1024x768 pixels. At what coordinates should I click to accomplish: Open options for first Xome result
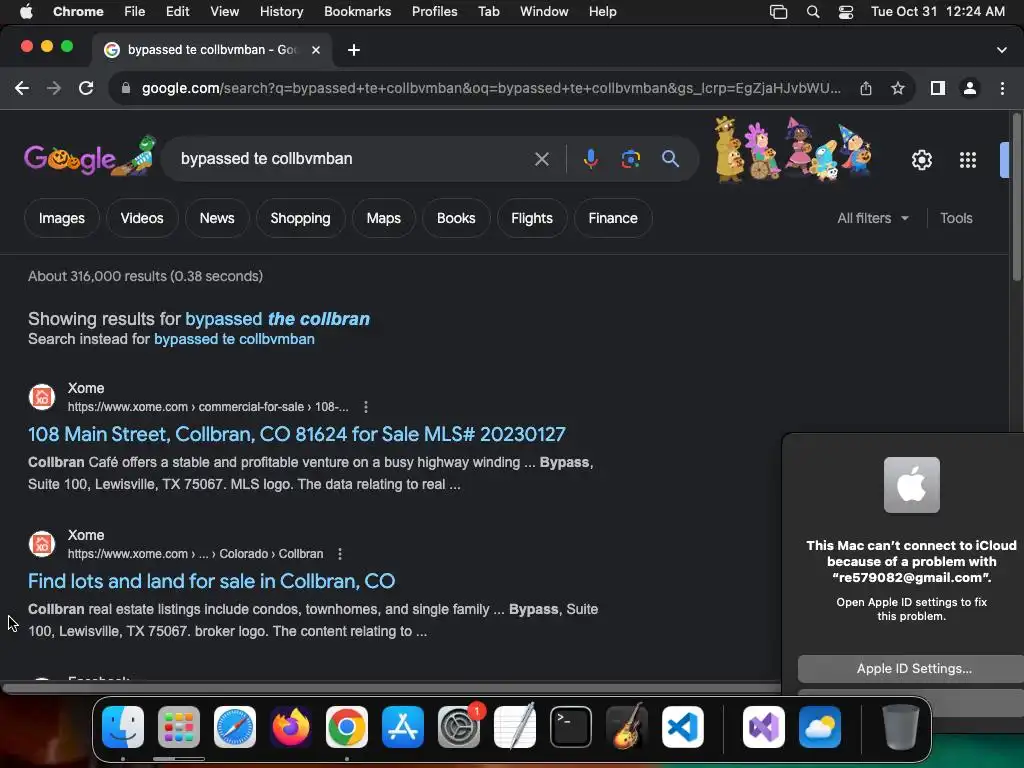(x=366, y=407)
